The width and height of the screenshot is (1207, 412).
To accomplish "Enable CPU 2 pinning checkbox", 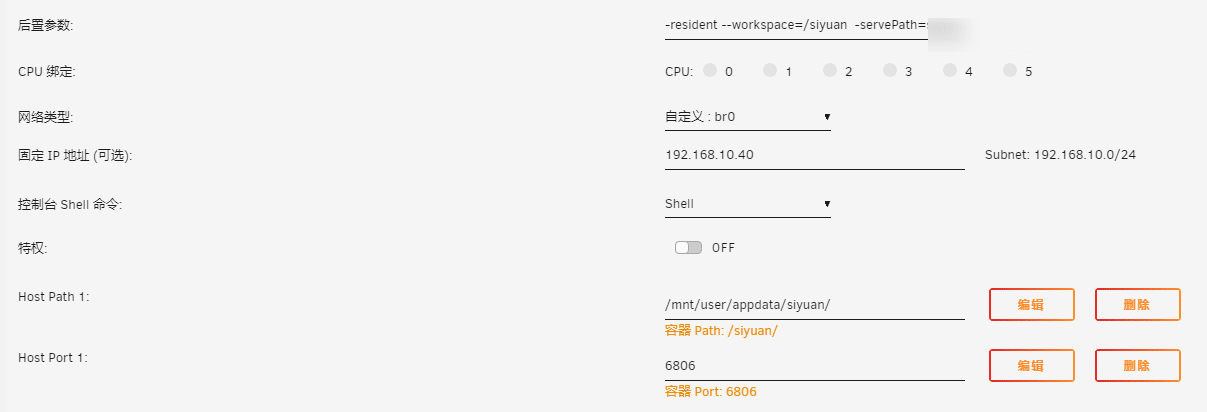I will 830,71.
